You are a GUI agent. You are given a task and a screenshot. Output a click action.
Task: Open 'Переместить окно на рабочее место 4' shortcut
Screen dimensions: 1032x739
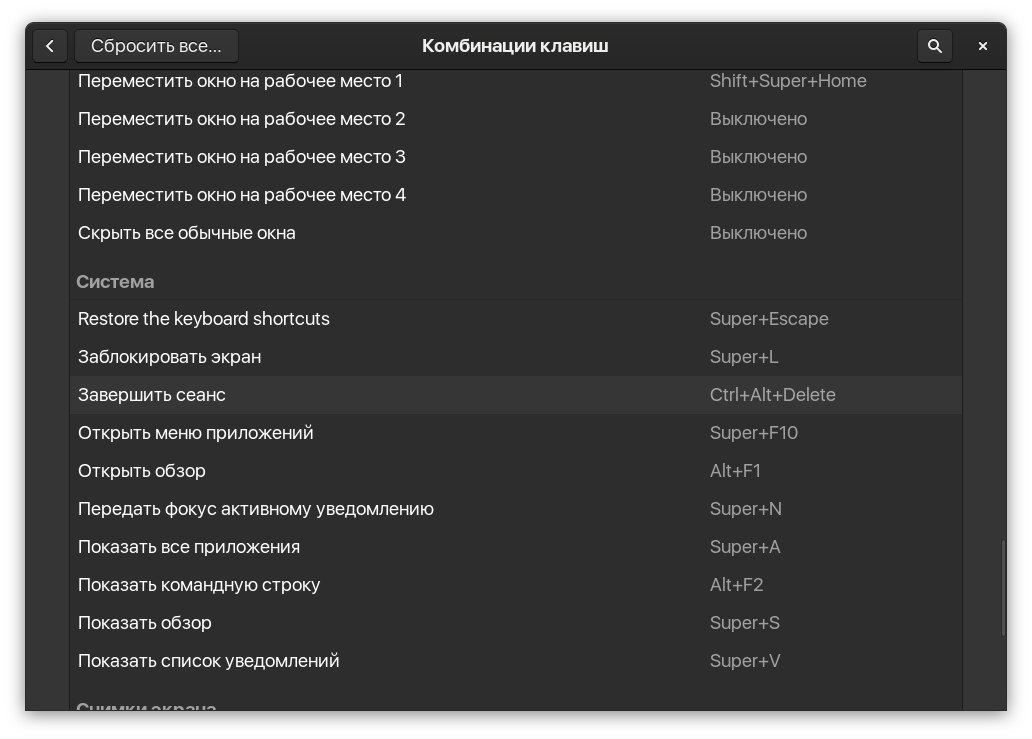pos(515,195)
